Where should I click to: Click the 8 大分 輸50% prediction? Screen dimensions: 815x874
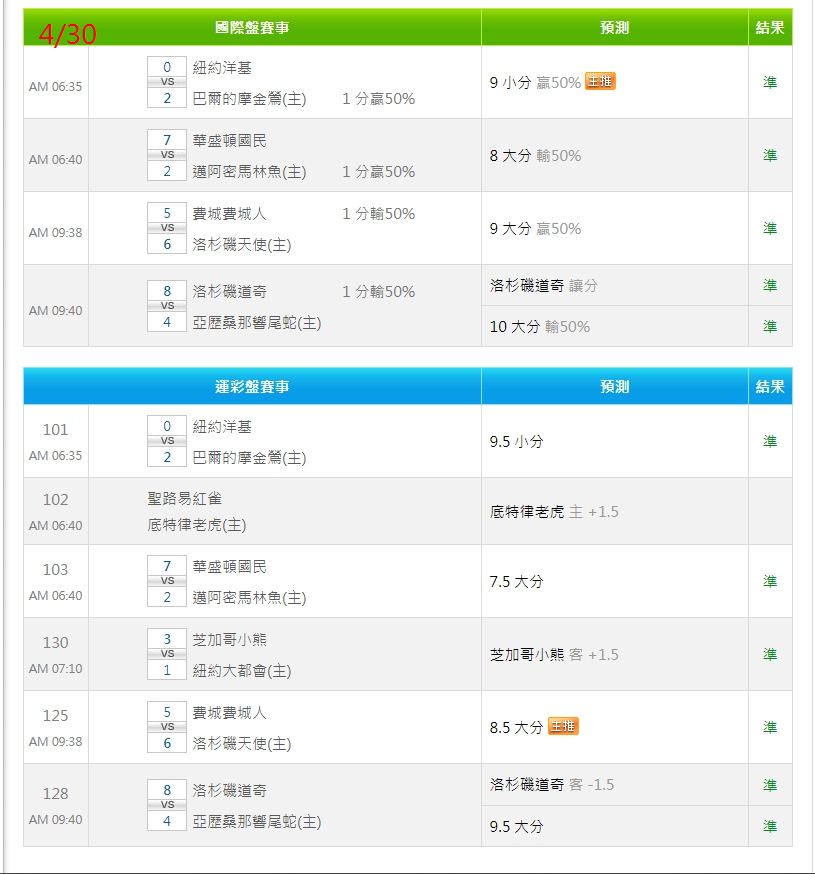[535, 156]
